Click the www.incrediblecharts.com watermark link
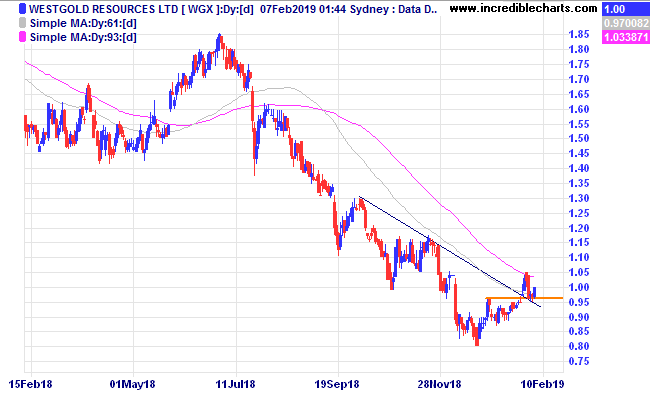This screenshot has width=651, height=395. (523, 8)
